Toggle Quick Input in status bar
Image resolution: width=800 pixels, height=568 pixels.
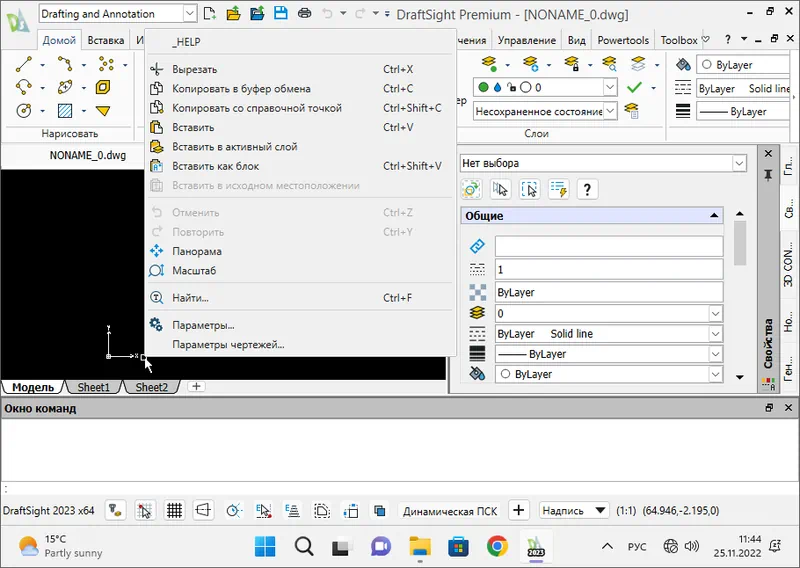351,510
